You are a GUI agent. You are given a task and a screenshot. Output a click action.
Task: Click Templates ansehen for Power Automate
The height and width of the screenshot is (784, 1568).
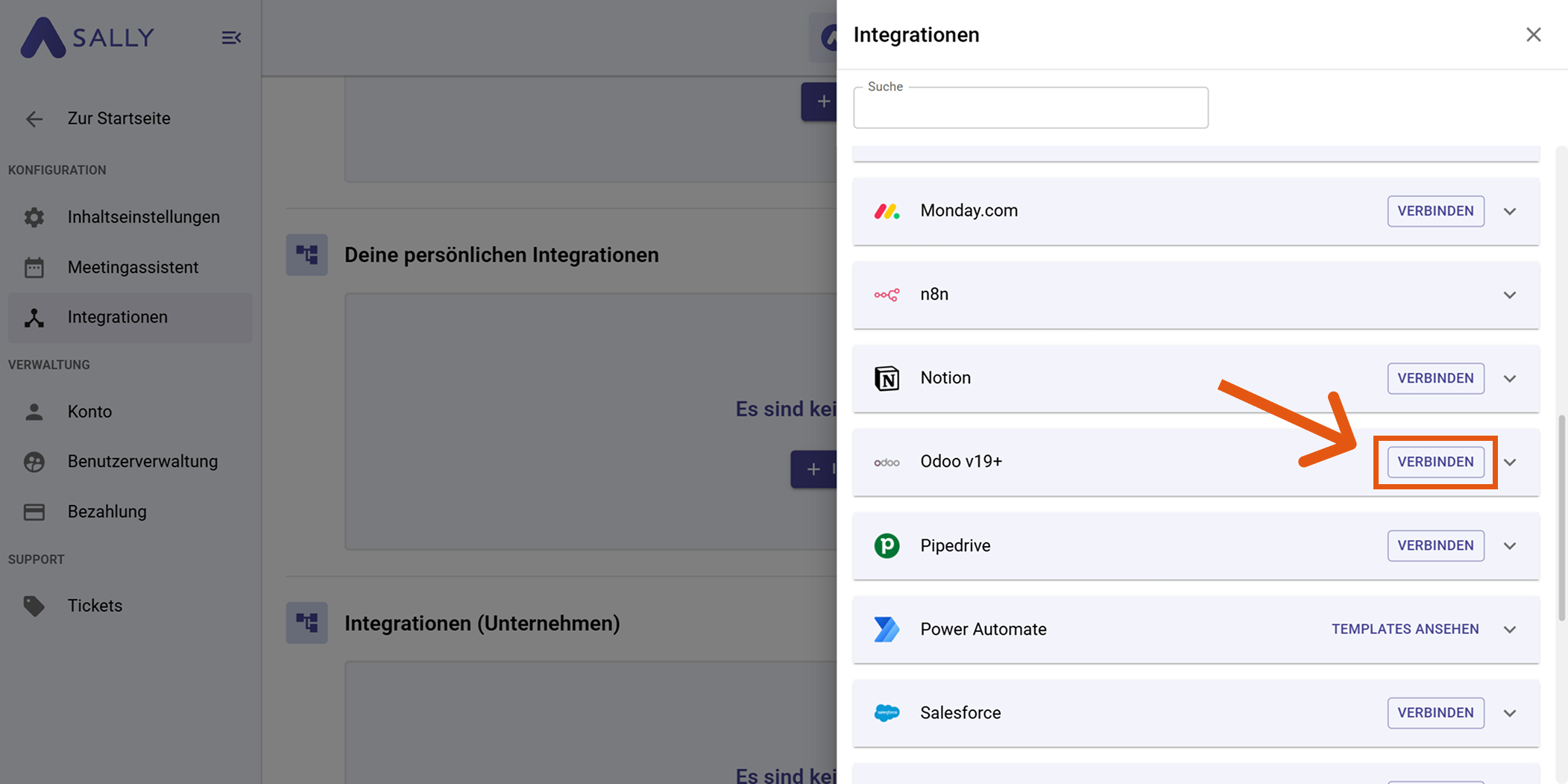tap(1405, 629)
